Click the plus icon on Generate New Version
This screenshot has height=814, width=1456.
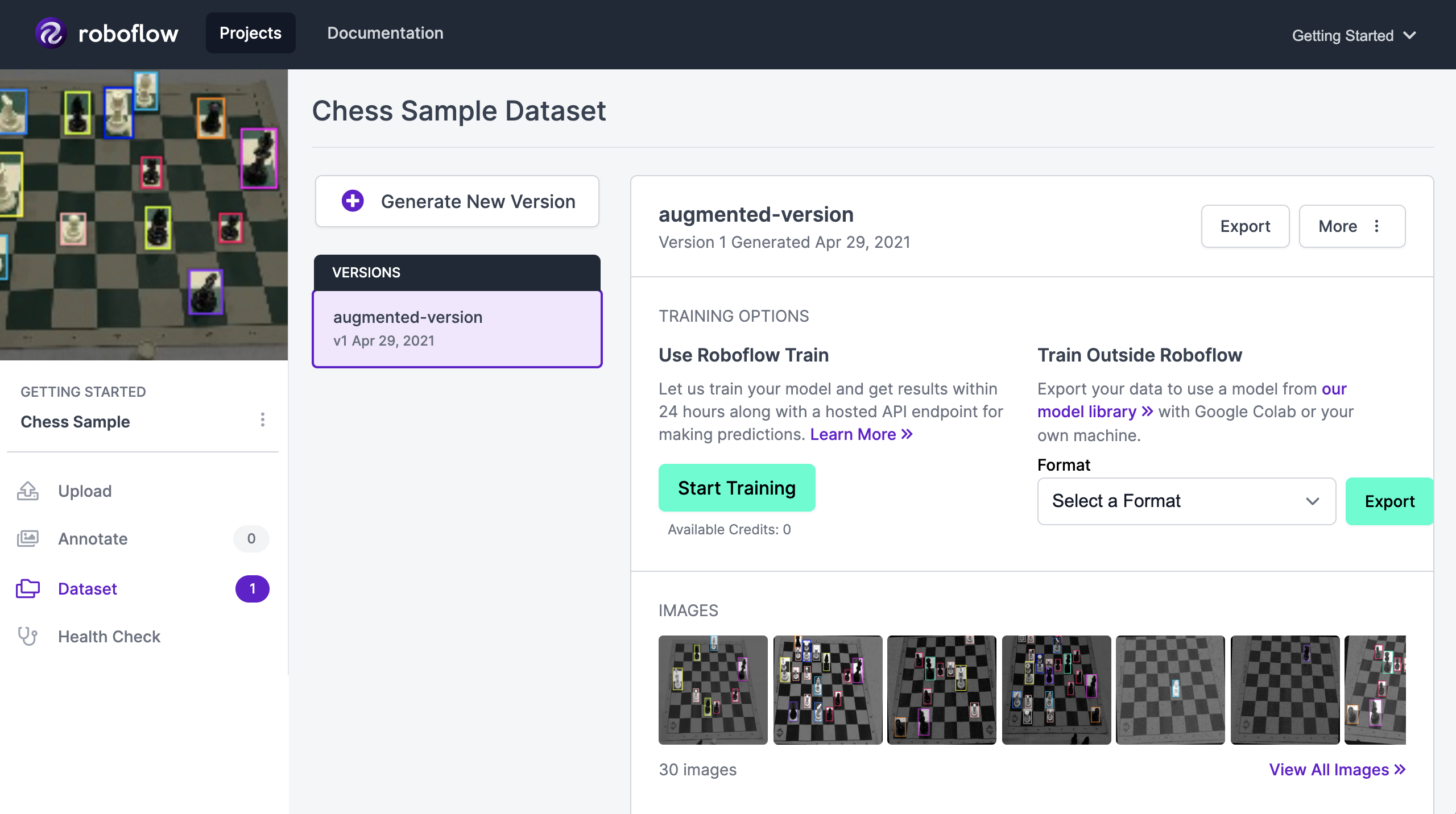click(353, 201)
